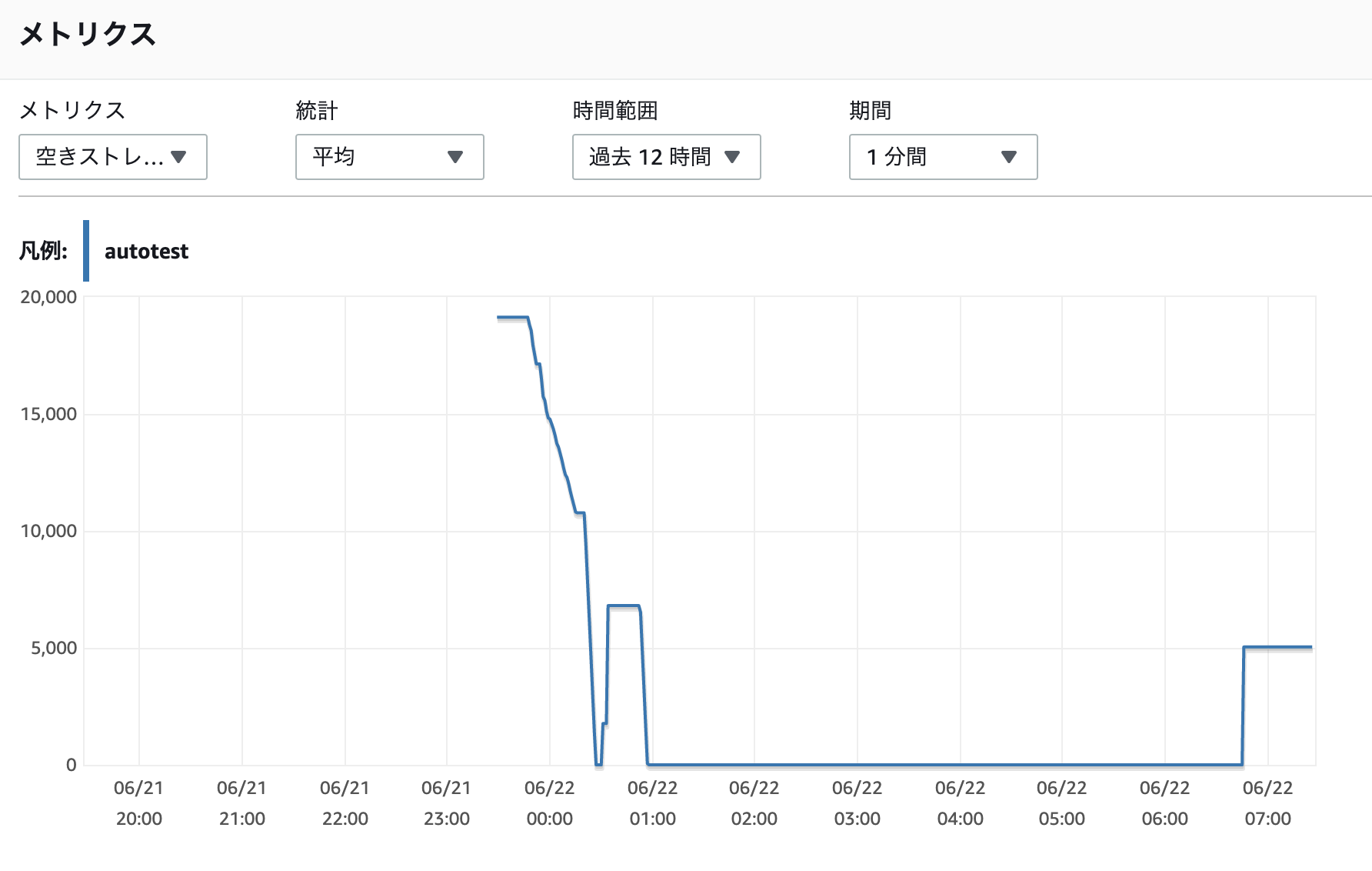Select the autotest legend label
1372x871 pixels.
(146, 252)
